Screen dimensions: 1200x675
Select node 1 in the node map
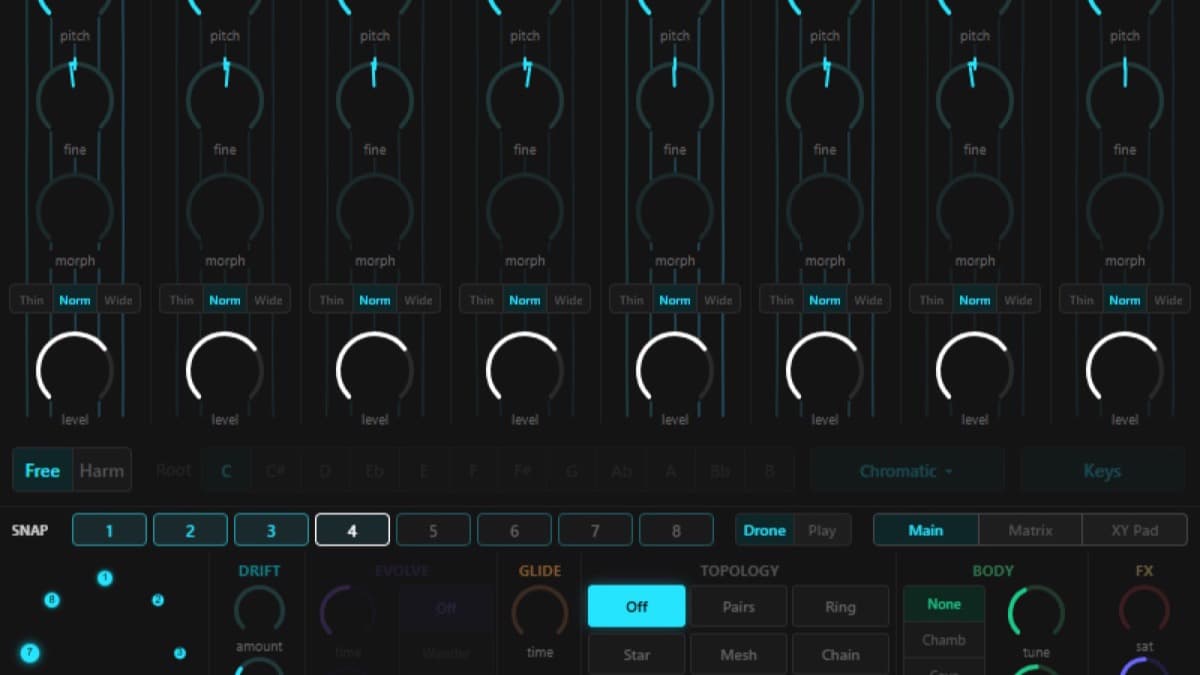pos(105,578)
